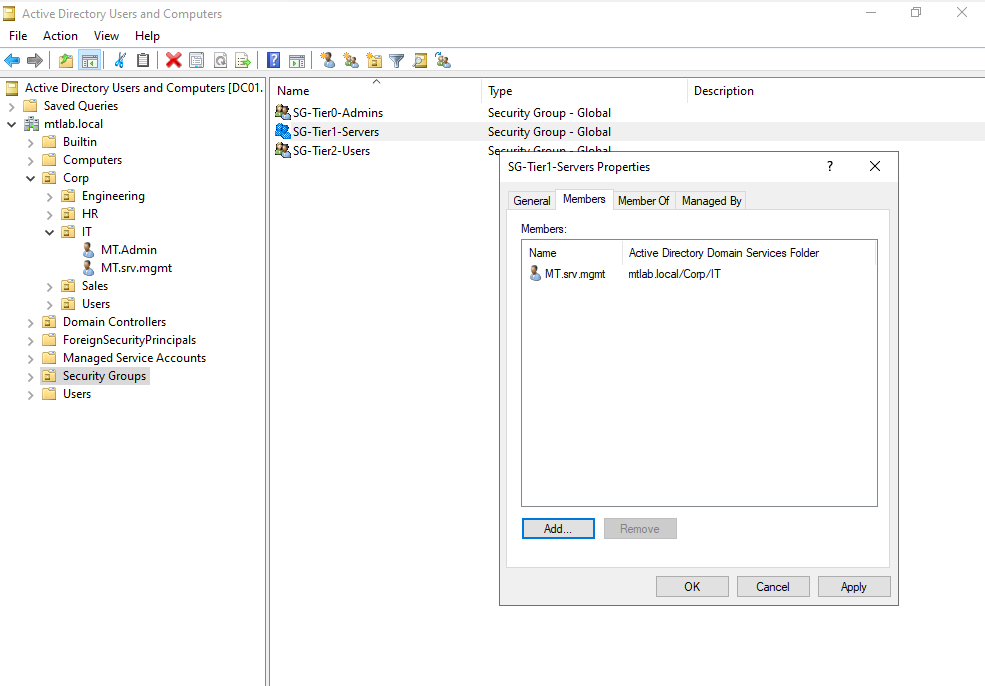
Task: Click the Back arrow toolbar icon
Action: tap(12, 60)
